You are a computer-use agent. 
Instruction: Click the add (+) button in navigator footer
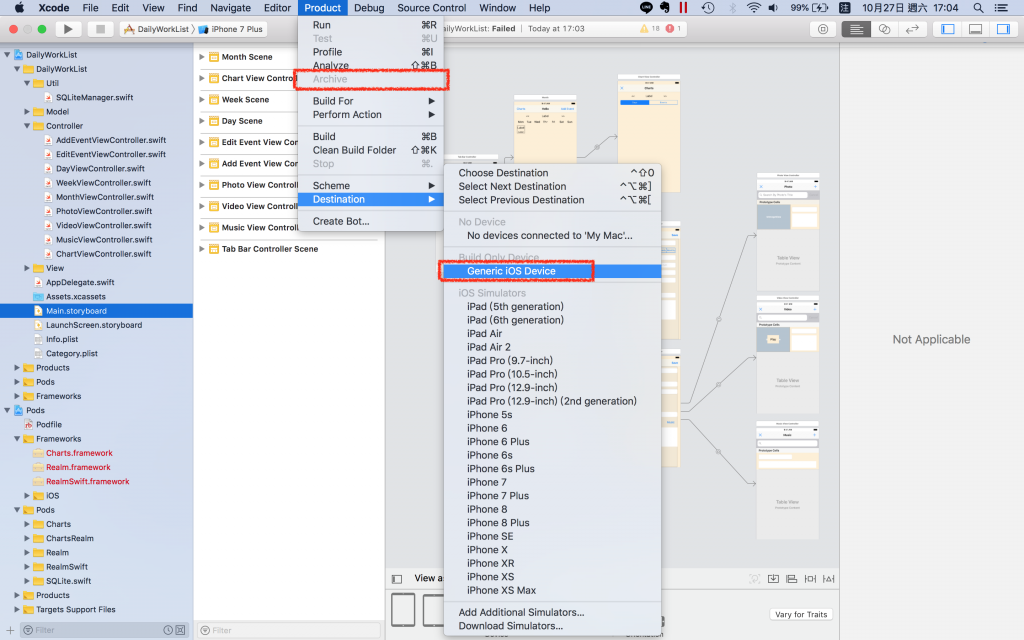[10, 630]
